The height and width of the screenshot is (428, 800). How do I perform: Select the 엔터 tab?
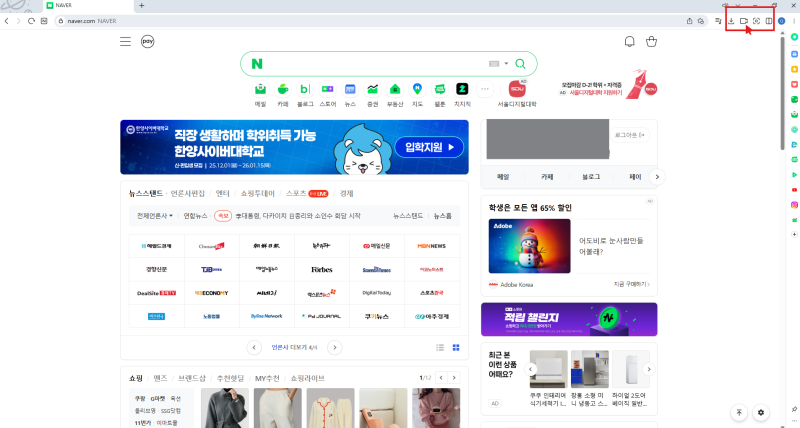pos(222,193)
